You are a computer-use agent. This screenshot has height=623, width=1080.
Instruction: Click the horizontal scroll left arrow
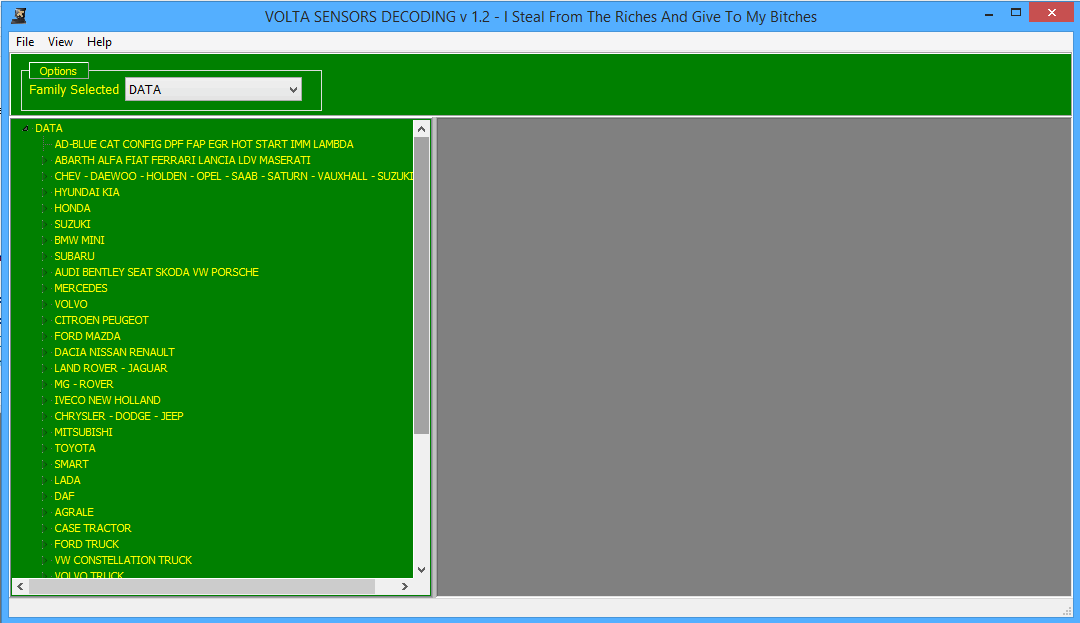pyautogui.click(x=20, y=586)
